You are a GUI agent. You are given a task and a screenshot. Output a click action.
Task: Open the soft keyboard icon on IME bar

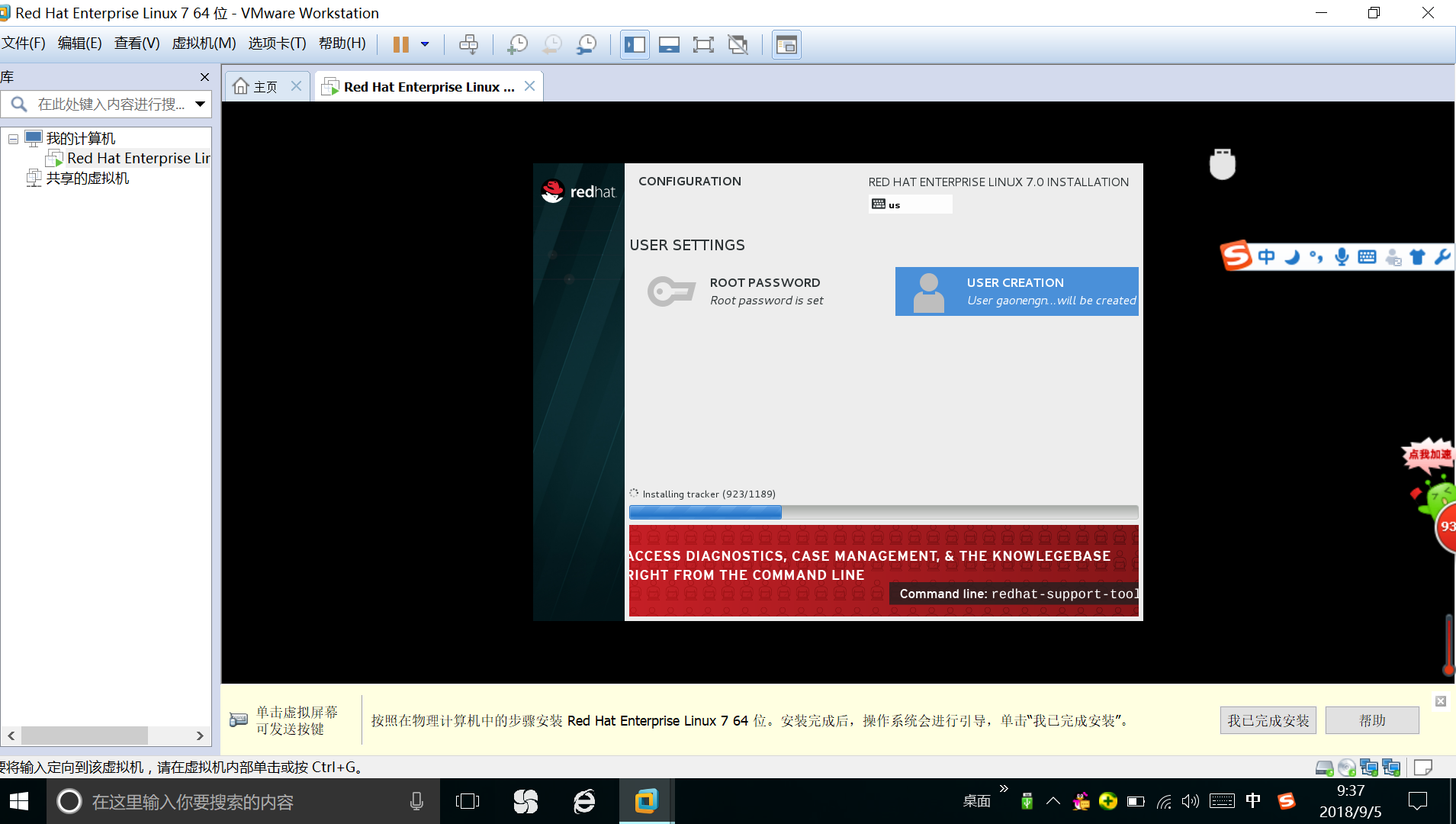pos(1367,257)
